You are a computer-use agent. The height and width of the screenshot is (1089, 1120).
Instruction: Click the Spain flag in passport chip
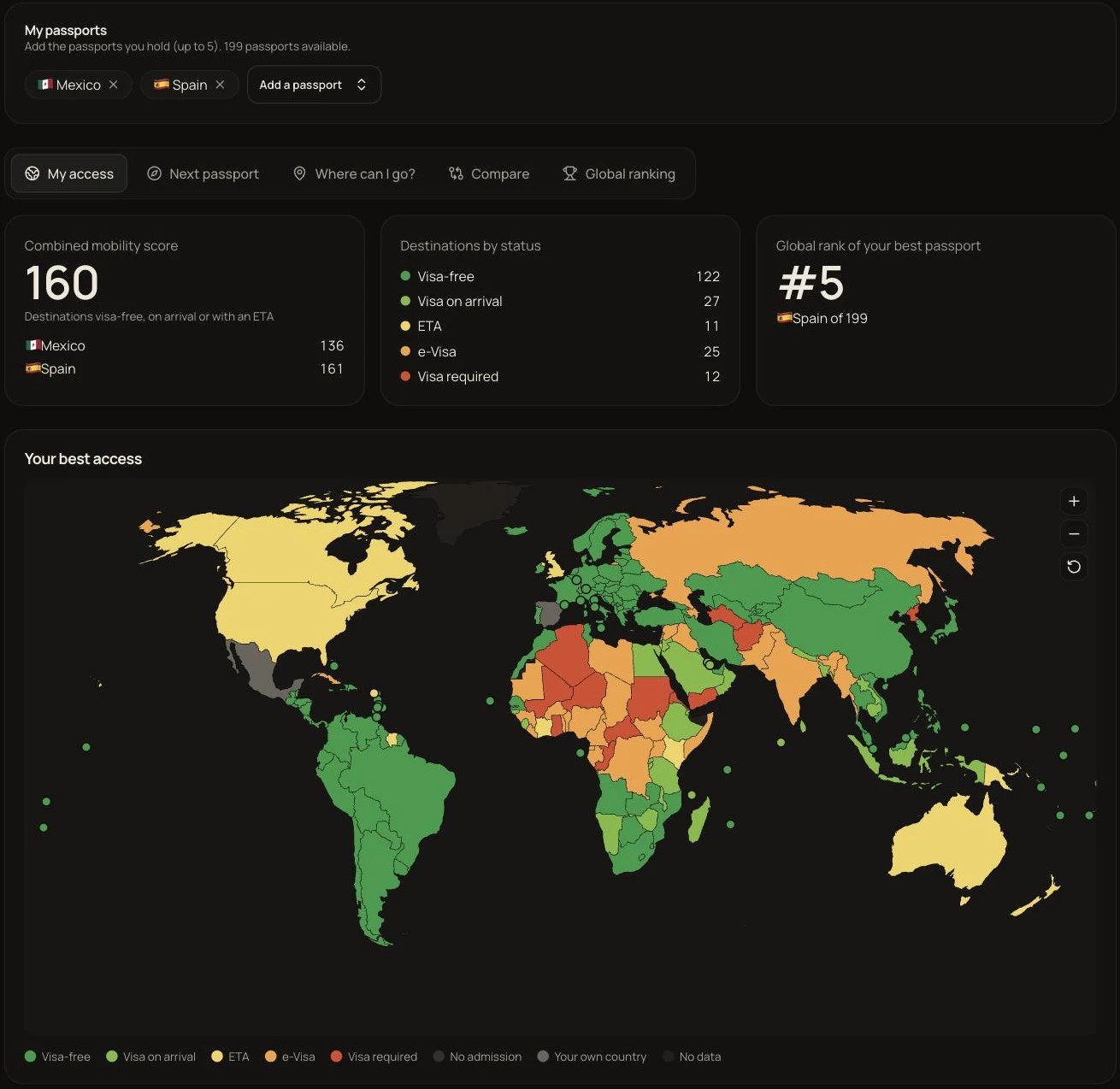coord(161,84)
